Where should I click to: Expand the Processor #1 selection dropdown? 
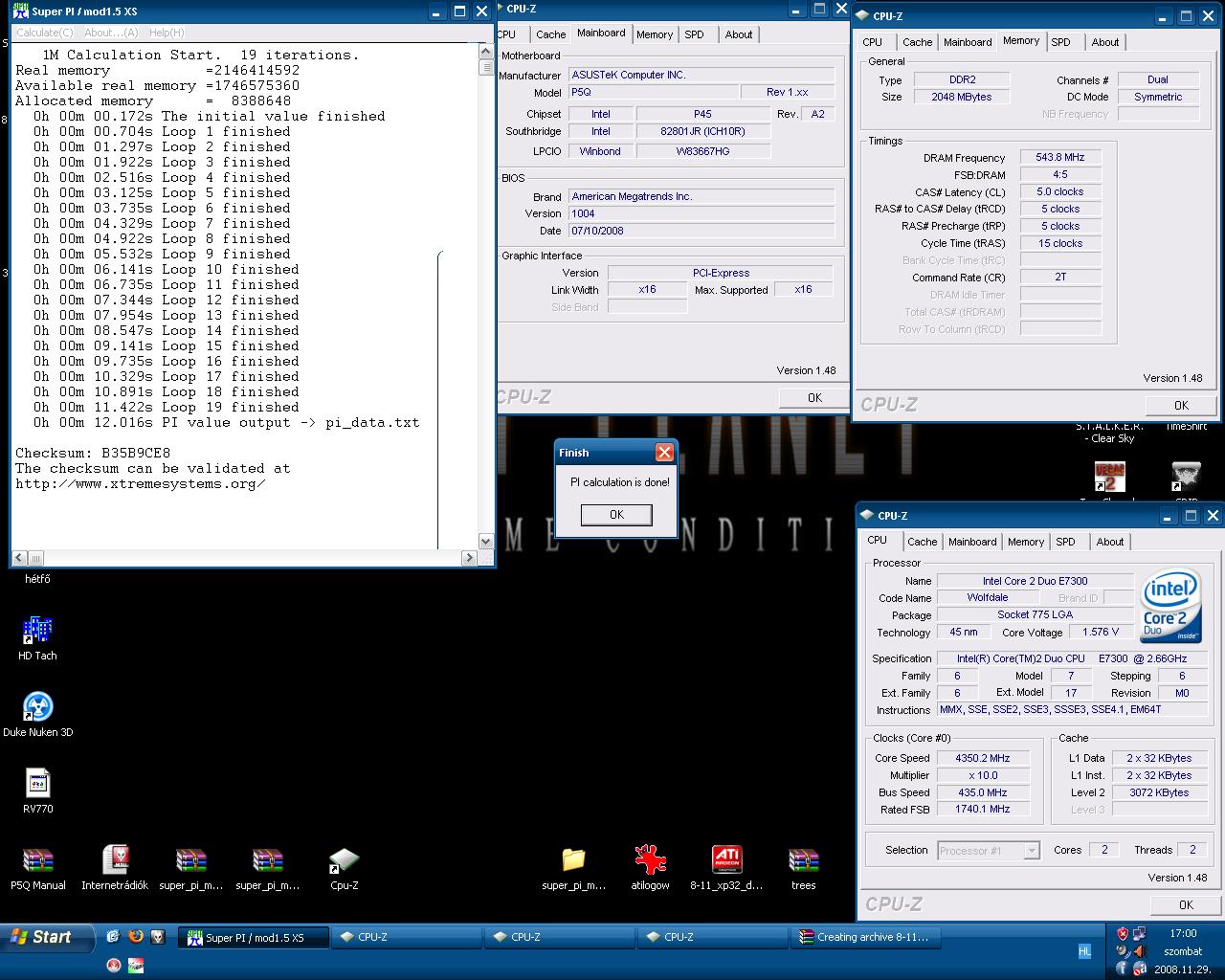point(1032,851)
